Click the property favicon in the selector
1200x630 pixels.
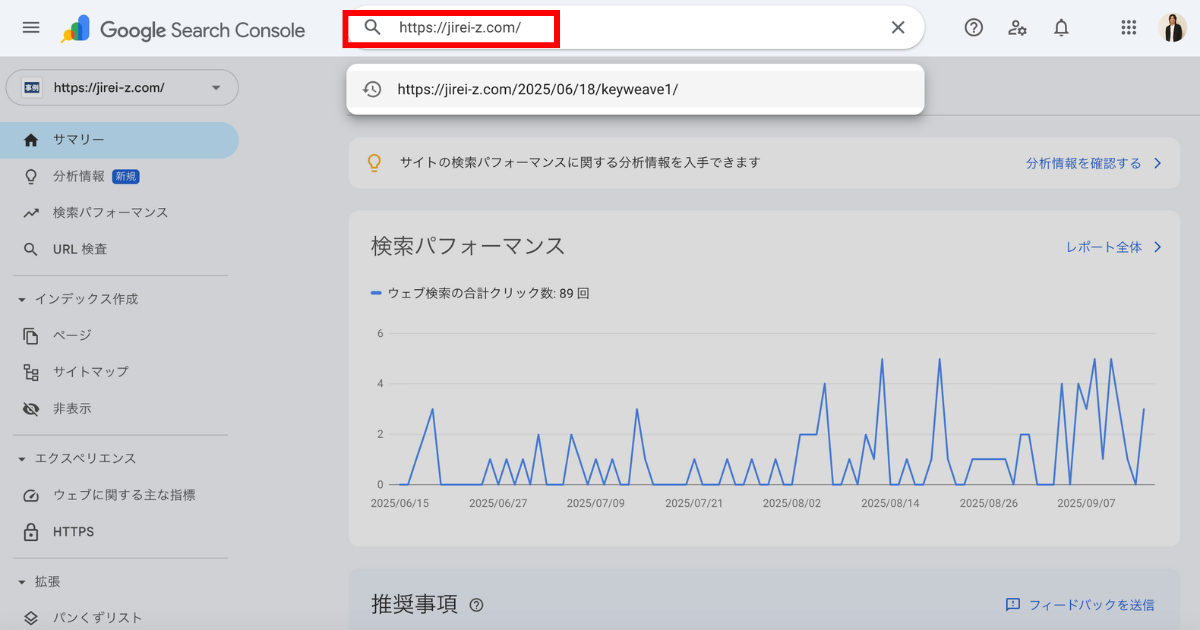[x=32, y=88]
